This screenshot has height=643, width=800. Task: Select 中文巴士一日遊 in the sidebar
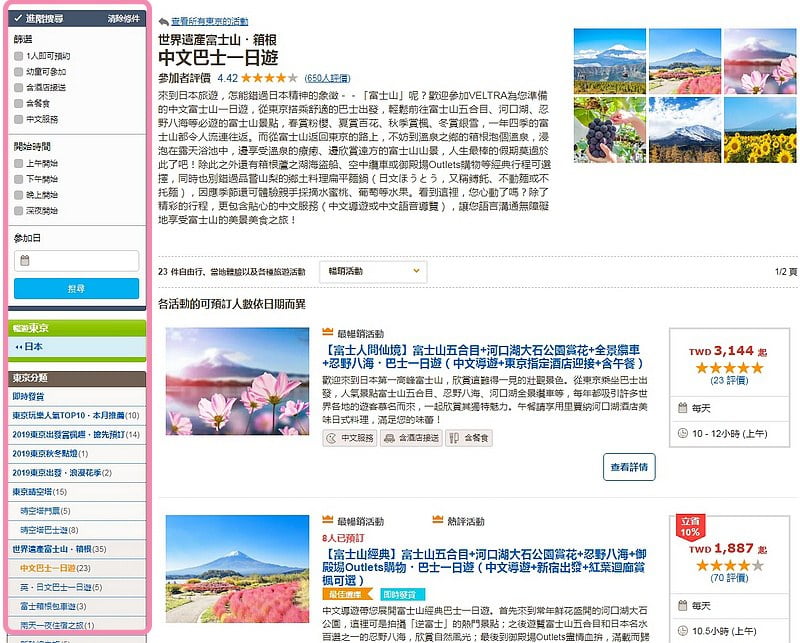pyautogui.click(x=56, y=568)
